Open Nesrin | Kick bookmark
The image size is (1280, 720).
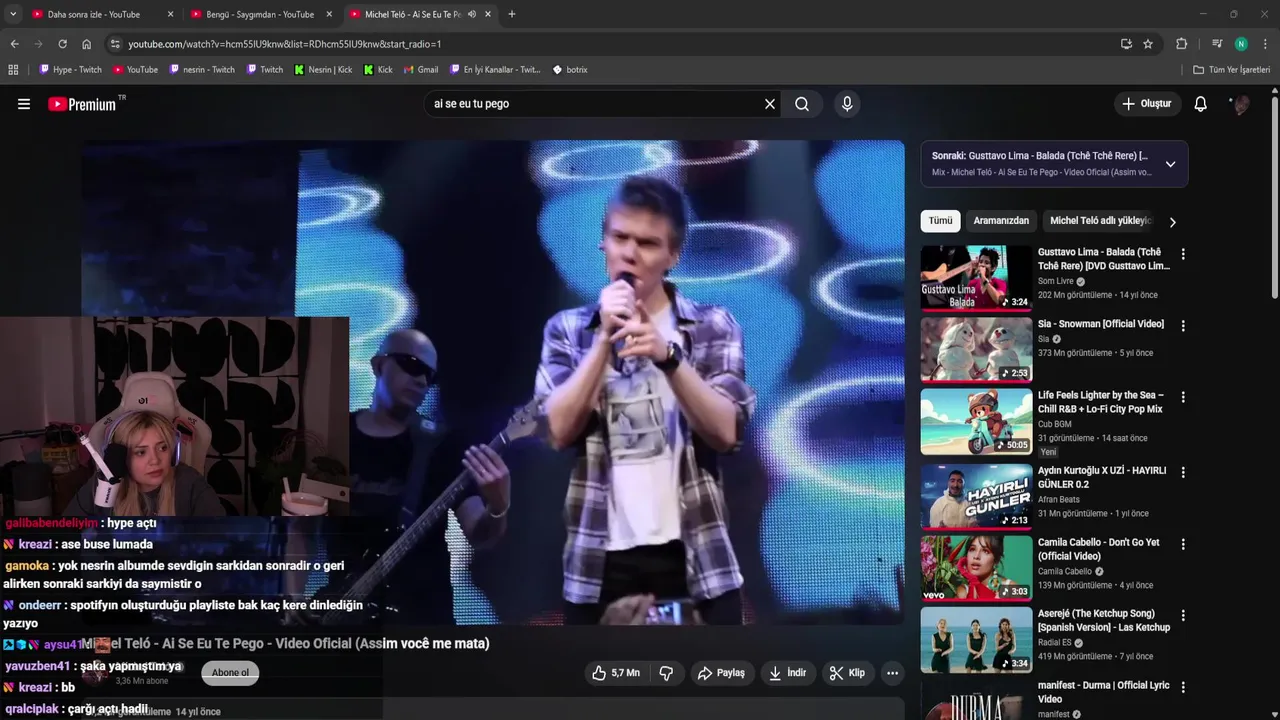(323, 70)
